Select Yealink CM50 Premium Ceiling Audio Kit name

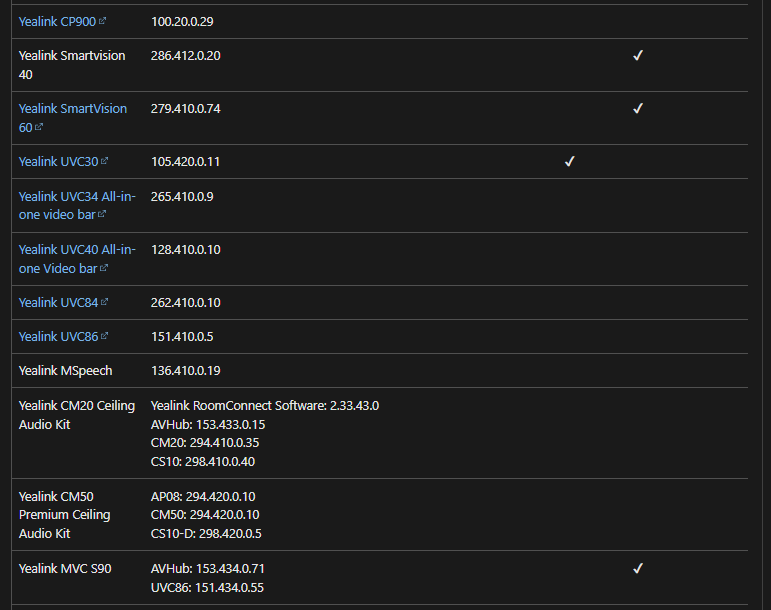[x=64, y=515]
